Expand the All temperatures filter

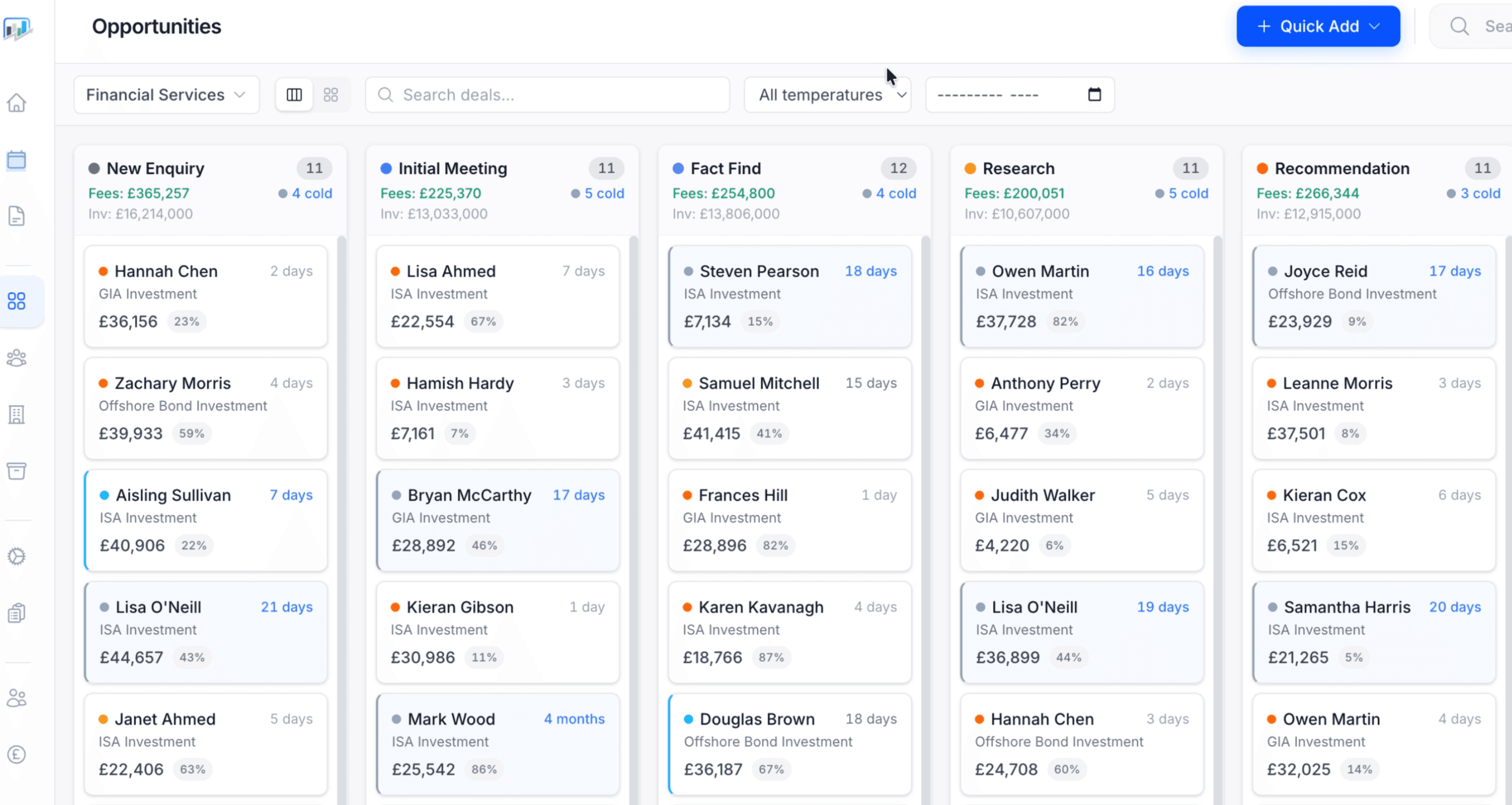tap(827, 94)
